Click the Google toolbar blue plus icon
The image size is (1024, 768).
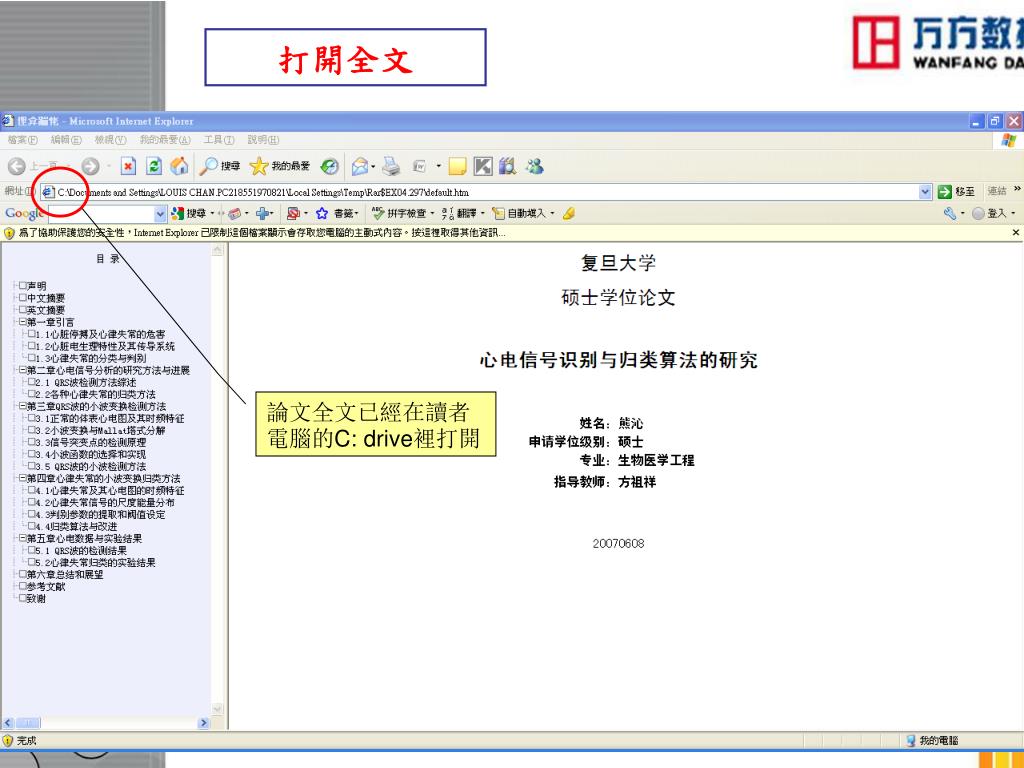click(263, 214)
